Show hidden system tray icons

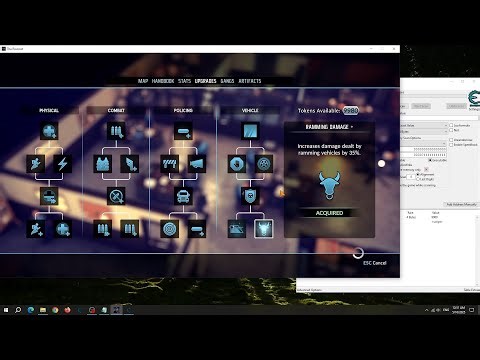427,310
